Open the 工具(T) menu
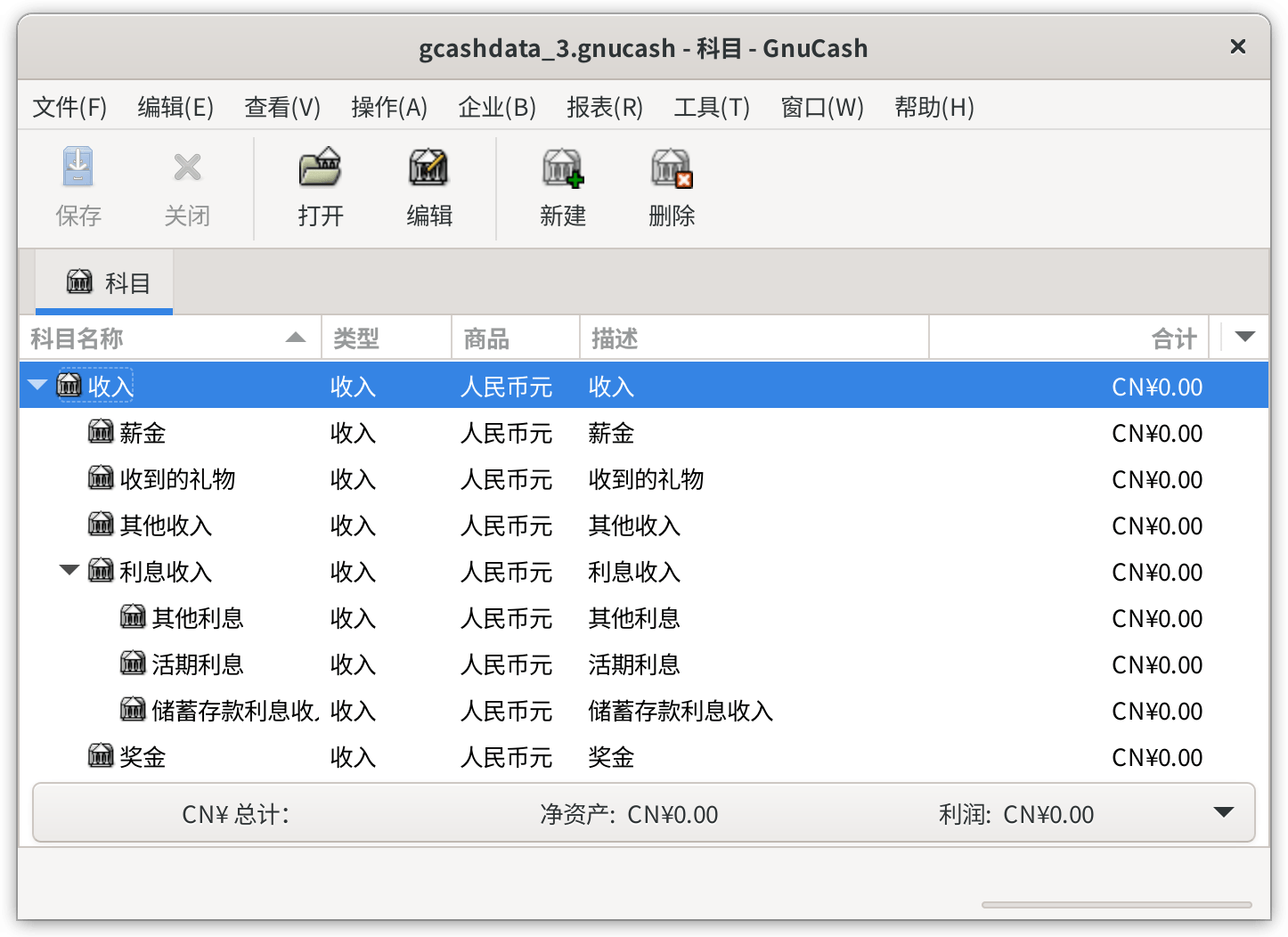 coord(712,108)
